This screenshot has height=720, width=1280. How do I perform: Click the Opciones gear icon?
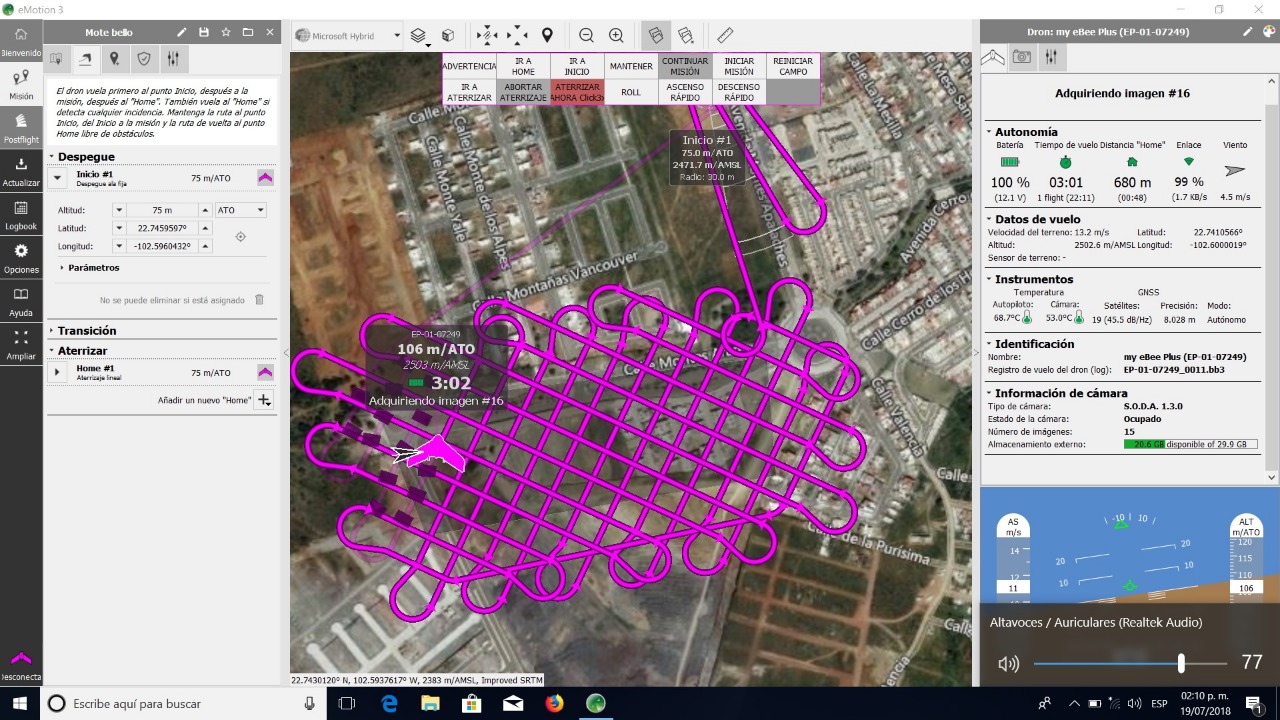[21, 257]
